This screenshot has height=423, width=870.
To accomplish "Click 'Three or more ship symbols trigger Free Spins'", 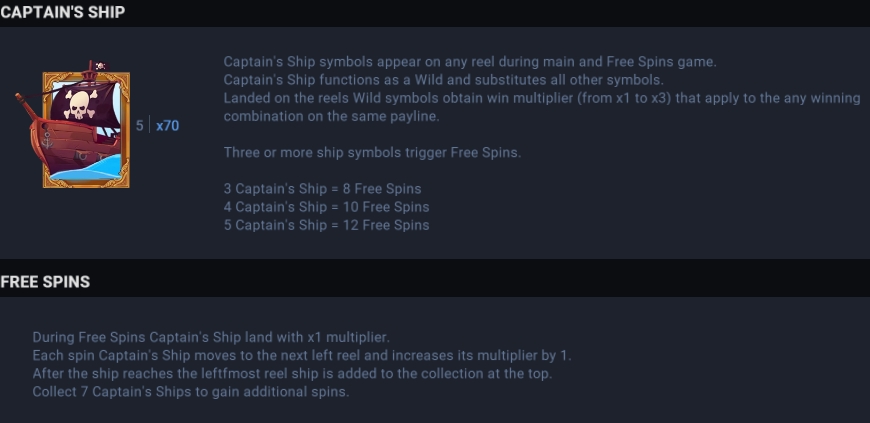I will coord(372,153).
